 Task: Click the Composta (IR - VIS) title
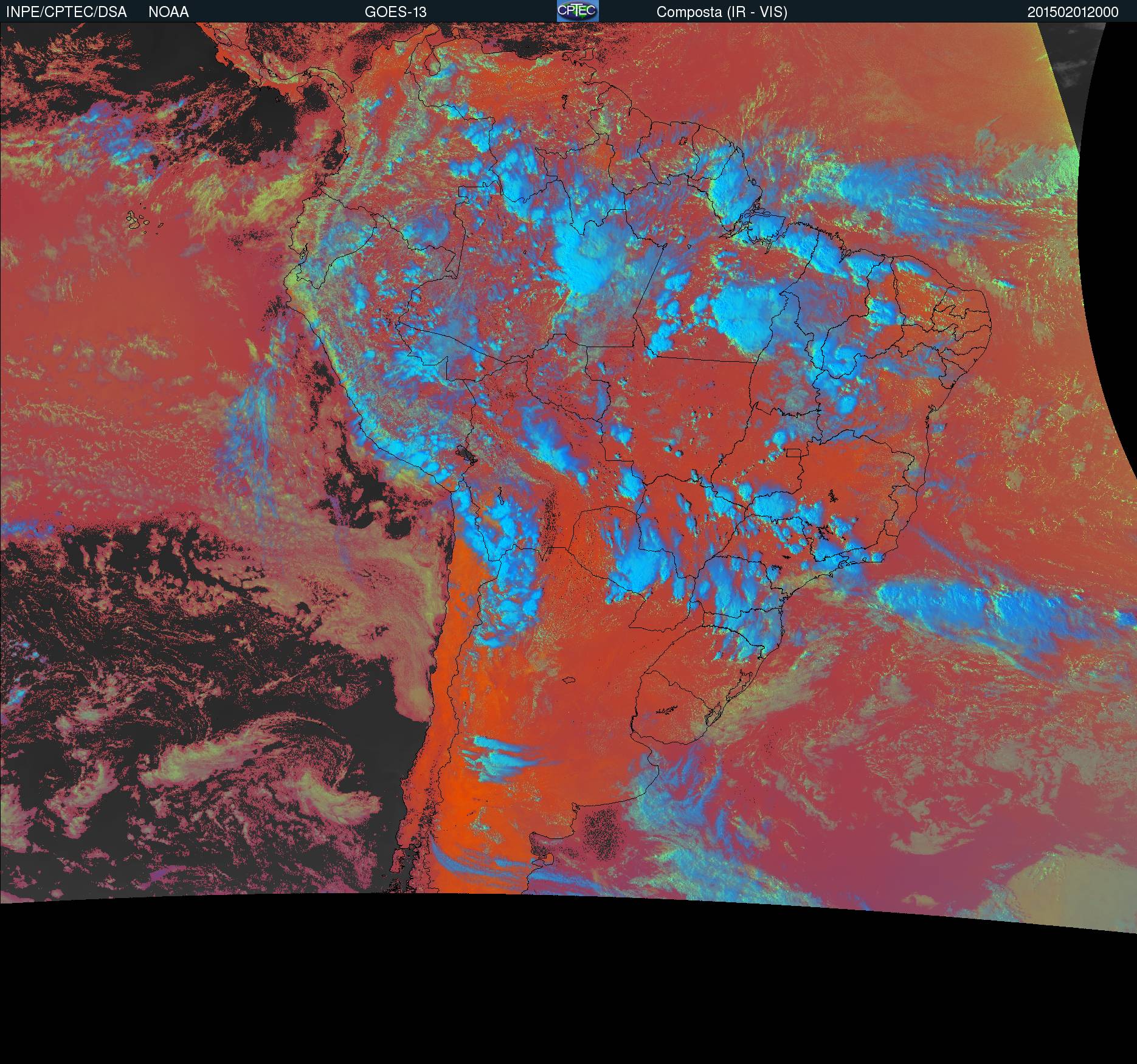pyautogui.click(x=722, y=12)
